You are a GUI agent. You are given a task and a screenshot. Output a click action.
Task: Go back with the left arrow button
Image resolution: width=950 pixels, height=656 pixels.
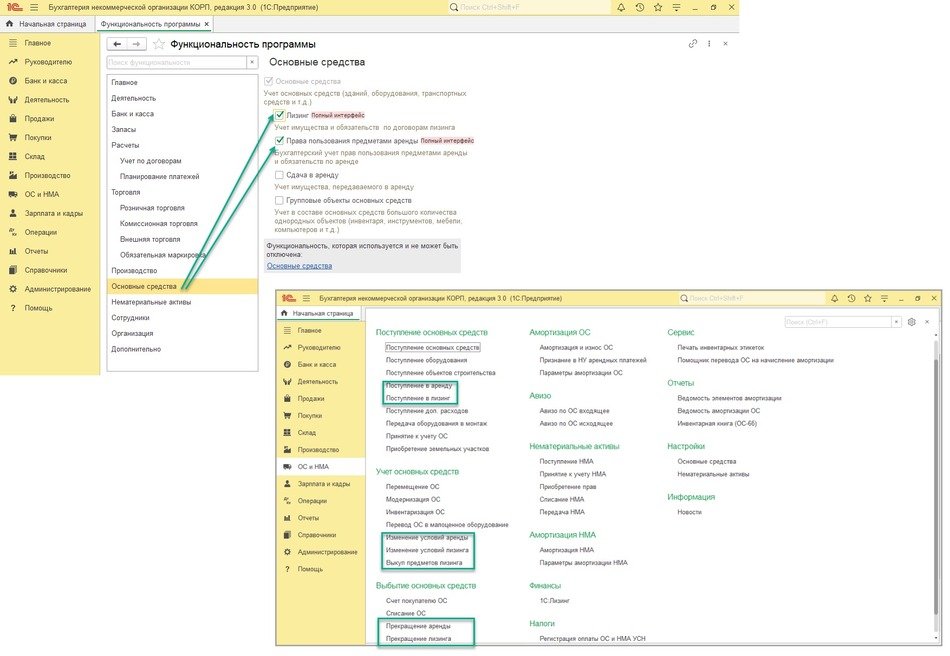click(118, 44)
